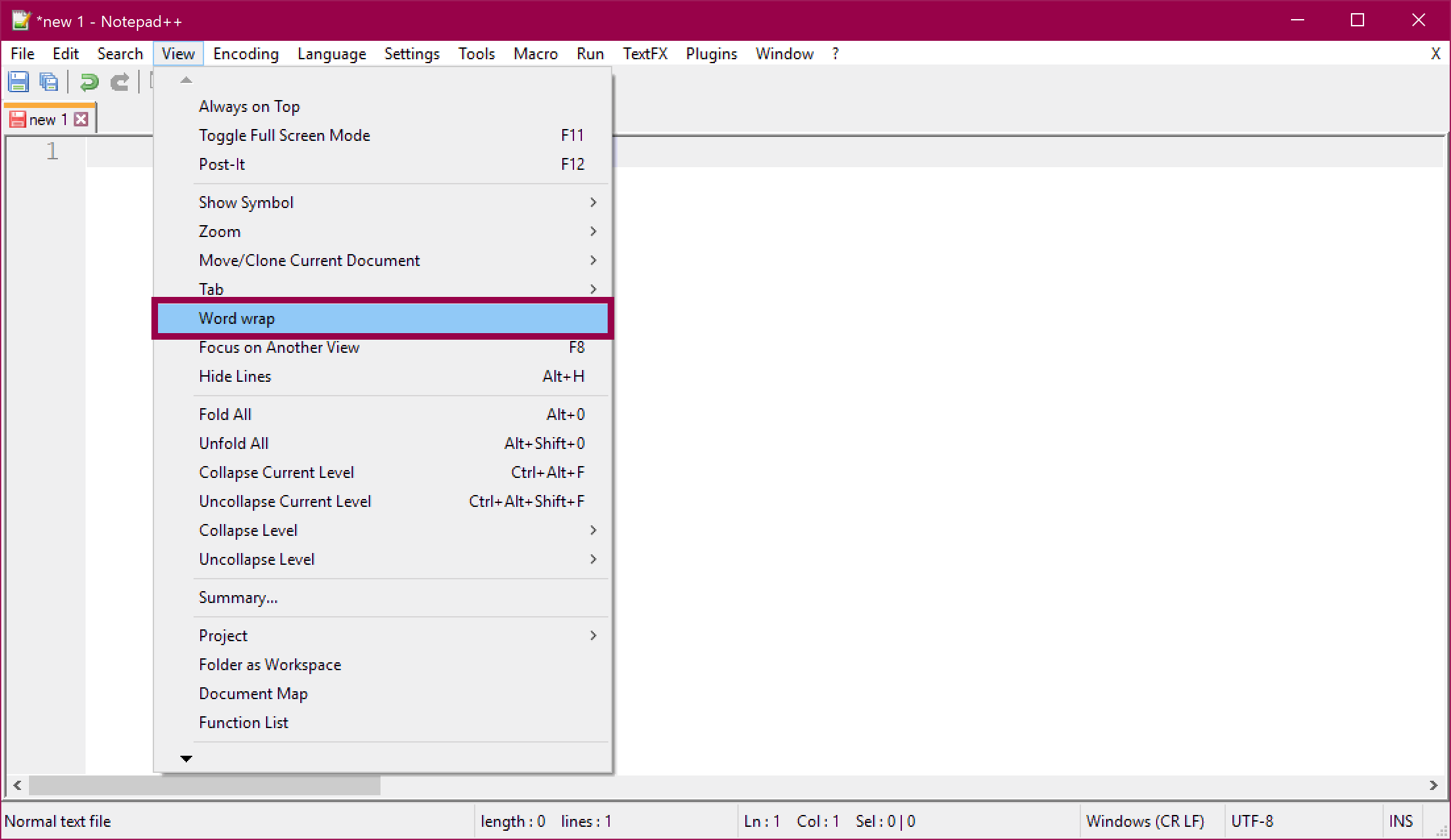
Task: Open the Plugins menu
Action: click(711, 54)
